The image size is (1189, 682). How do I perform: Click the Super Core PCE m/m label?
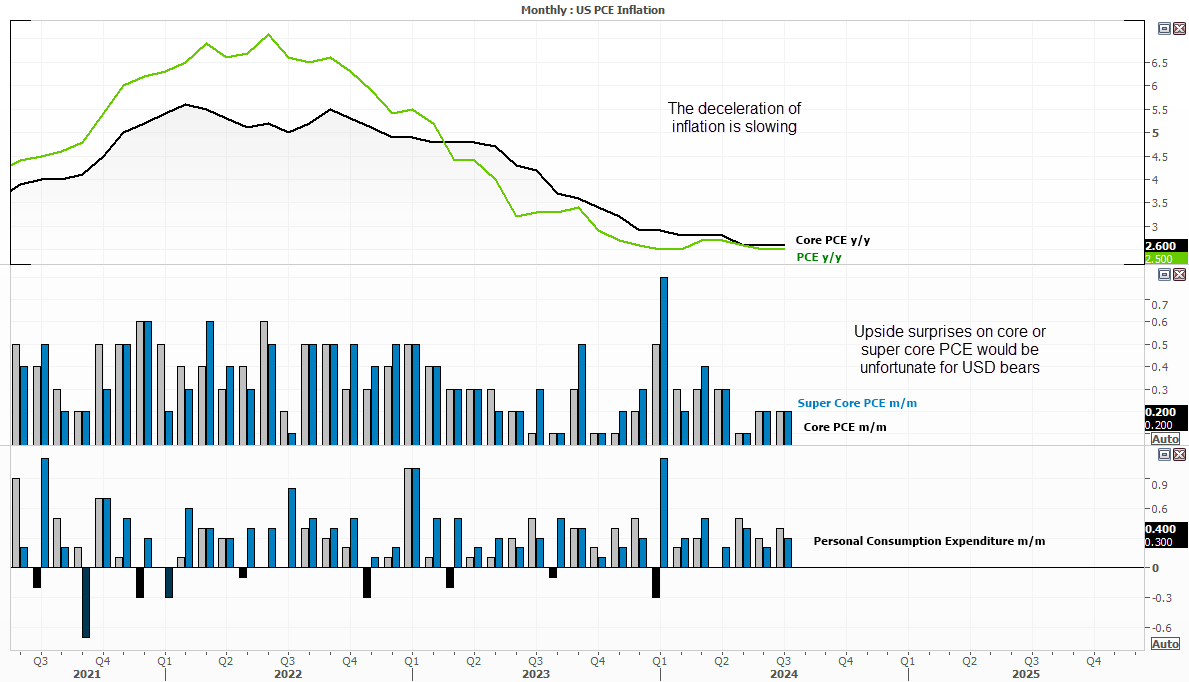click(x=857, y=403)
